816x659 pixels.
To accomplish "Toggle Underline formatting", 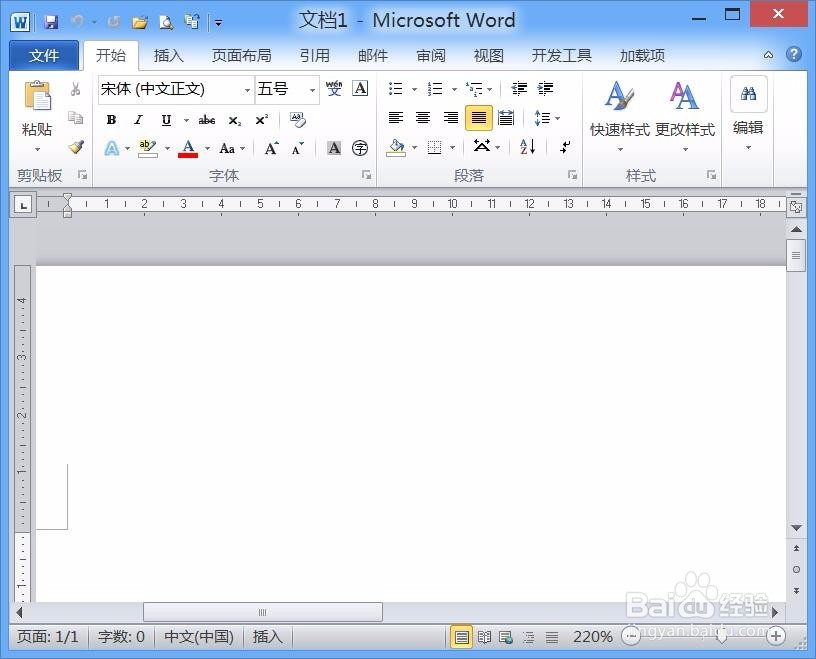I will point(166,120).
